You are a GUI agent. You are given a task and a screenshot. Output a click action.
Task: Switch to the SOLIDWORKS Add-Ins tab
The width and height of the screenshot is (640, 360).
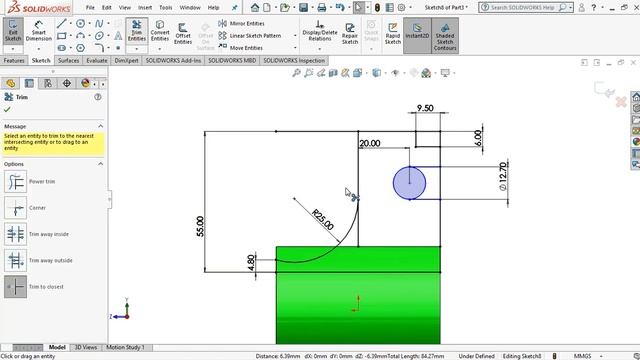click(x=173, y=60)
